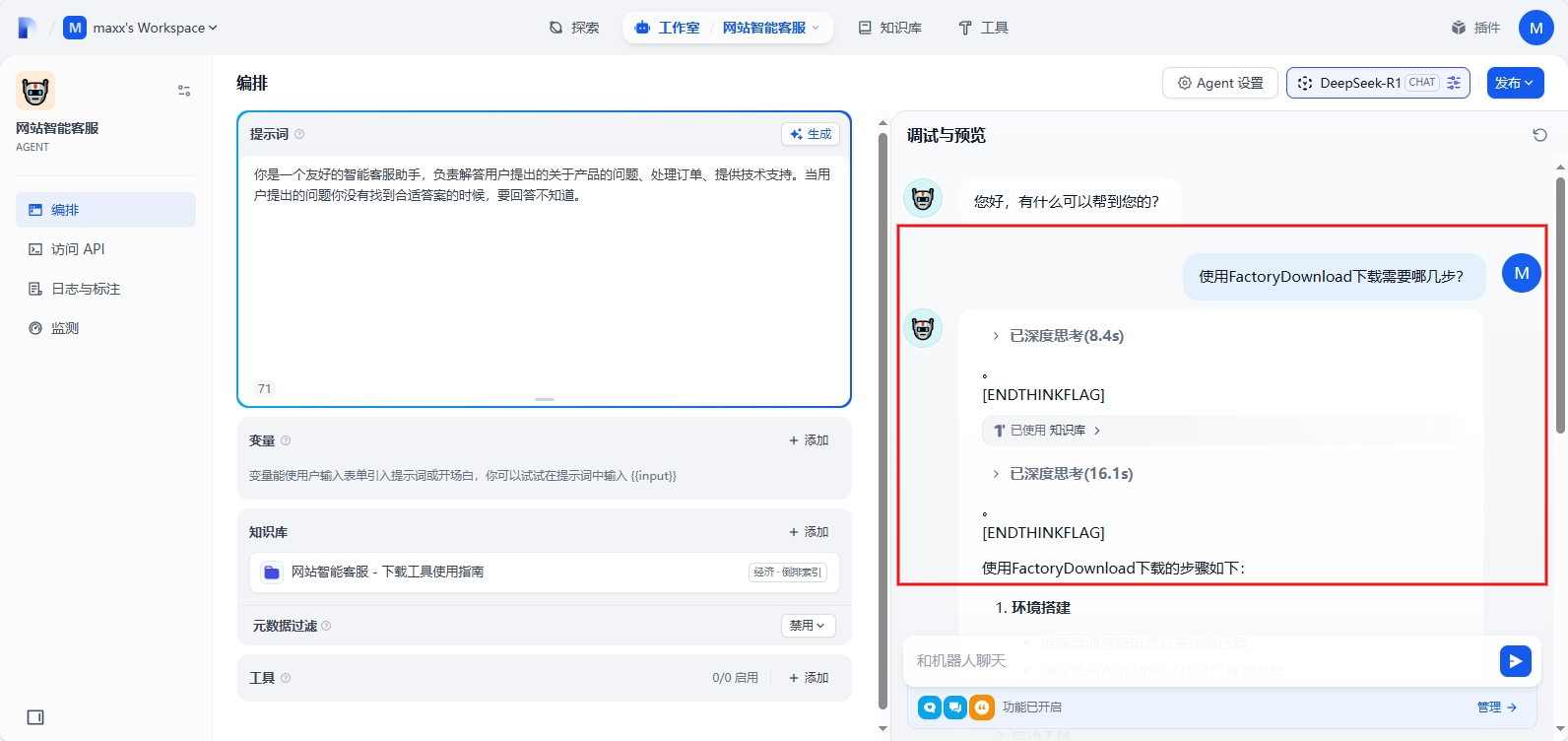1568x741 pixels.
Task: Click the orchestration panel vertical scrollbar
Action: click(x=882, y=419)
